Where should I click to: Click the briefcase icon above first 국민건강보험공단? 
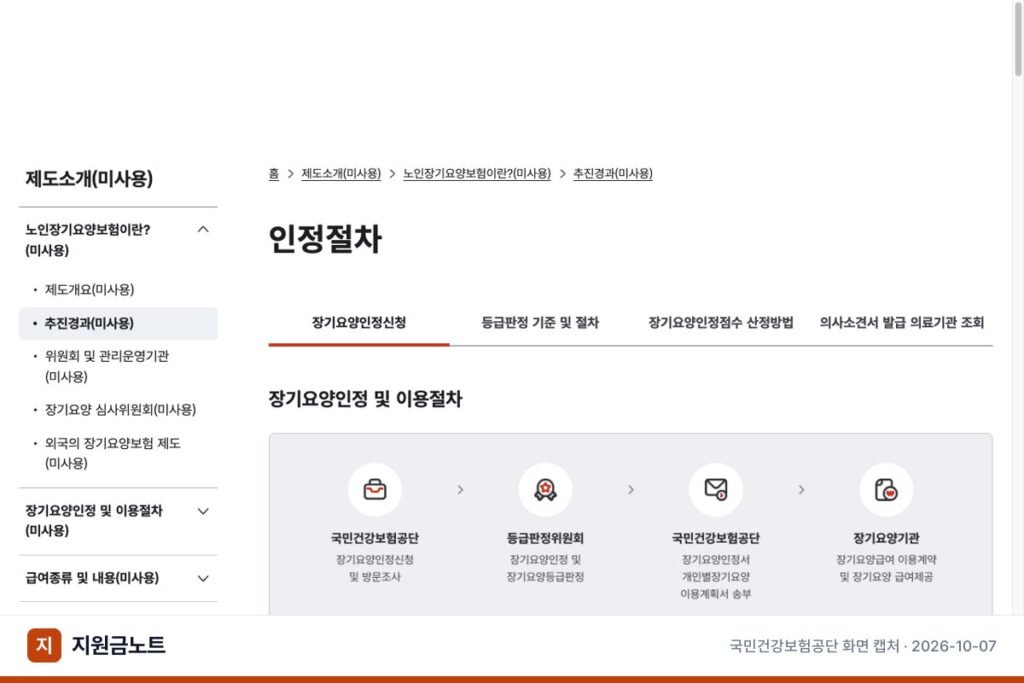375,489
